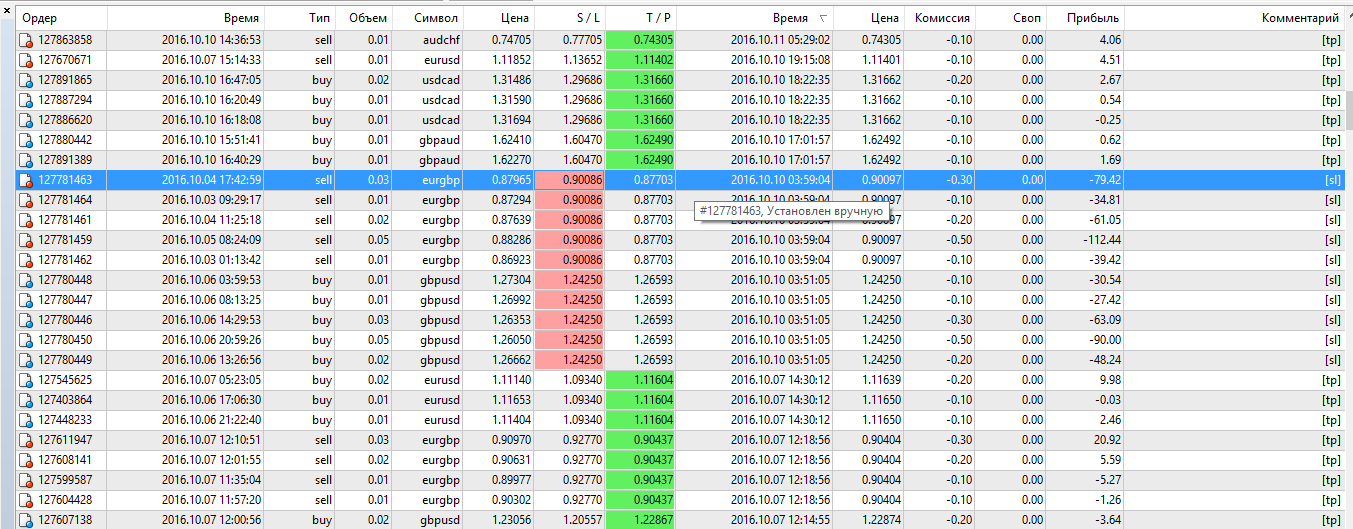Click the order icon beside 127781459
Viewport: 1353px width, 529px height.
point(27,240)
